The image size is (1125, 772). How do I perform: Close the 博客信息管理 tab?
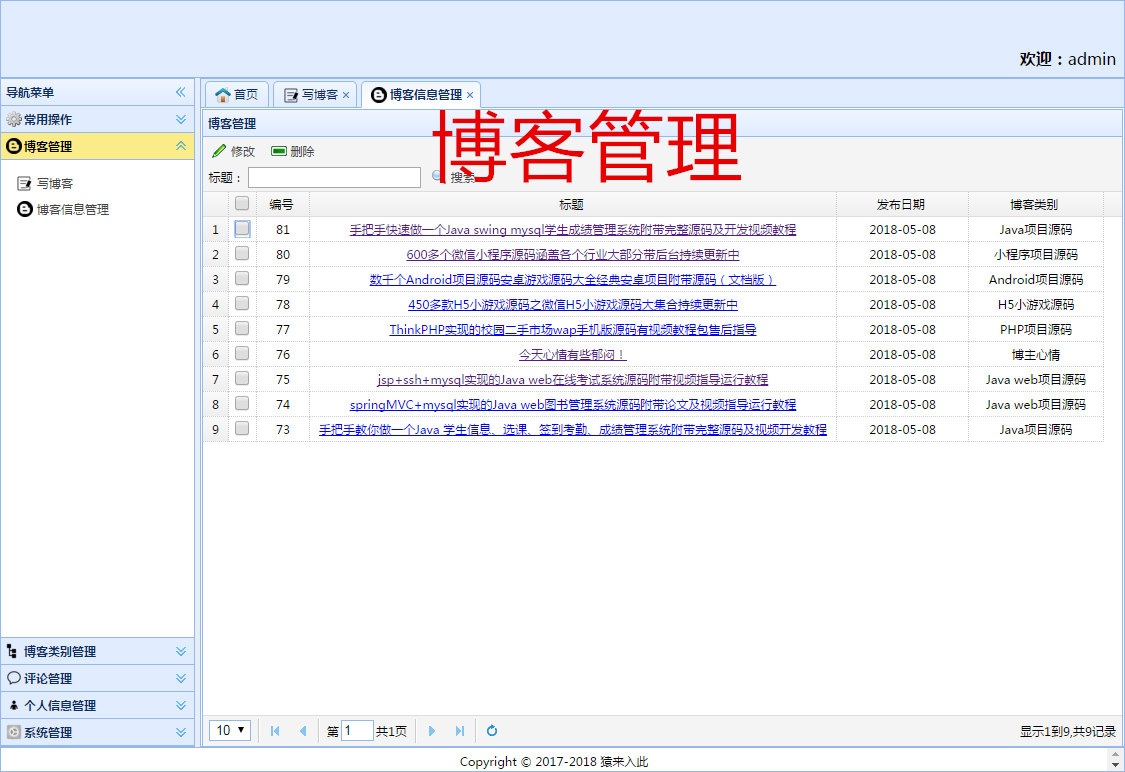(x=470, y=95)
